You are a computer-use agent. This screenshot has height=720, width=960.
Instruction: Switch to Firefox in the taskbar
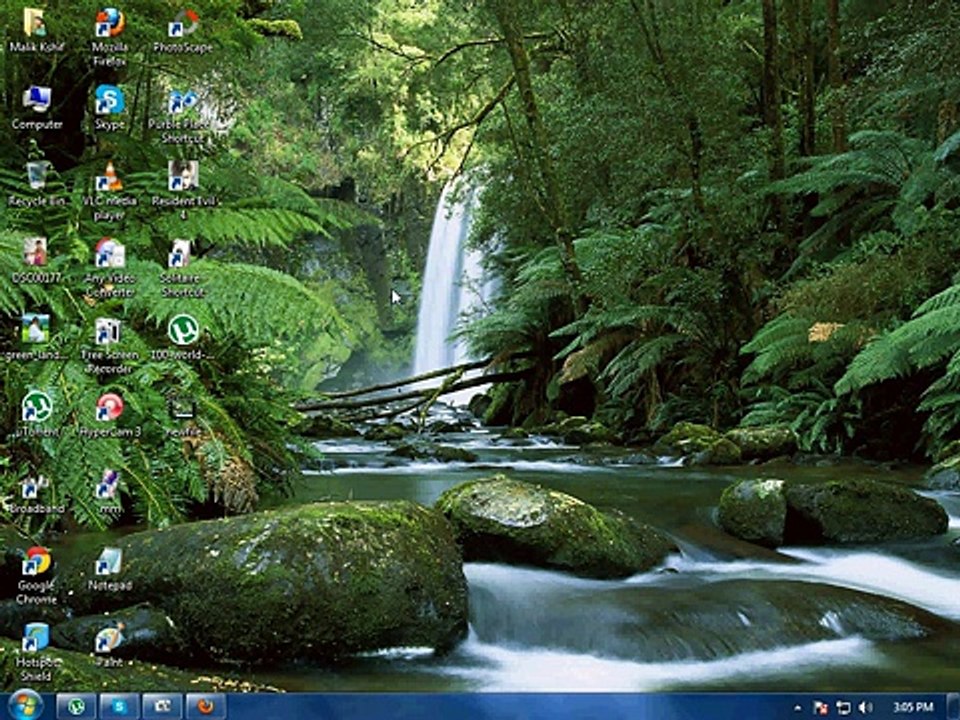point(205,706)
